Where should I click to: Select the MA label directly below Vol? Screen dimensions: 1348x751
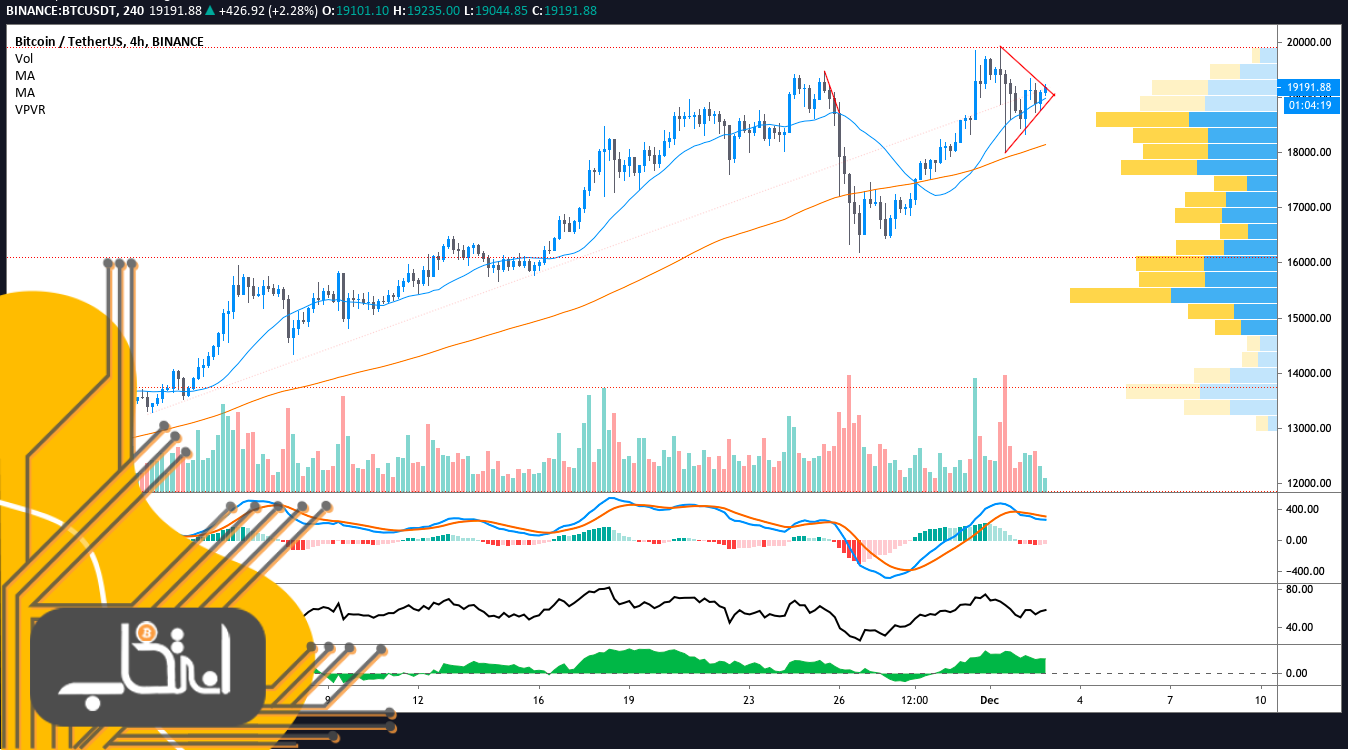pos(25,75)
